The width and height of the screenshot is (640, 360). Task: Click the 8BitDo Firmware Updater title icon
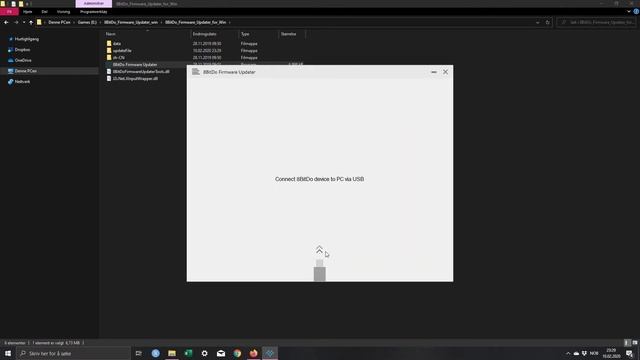tap(196, 72)
